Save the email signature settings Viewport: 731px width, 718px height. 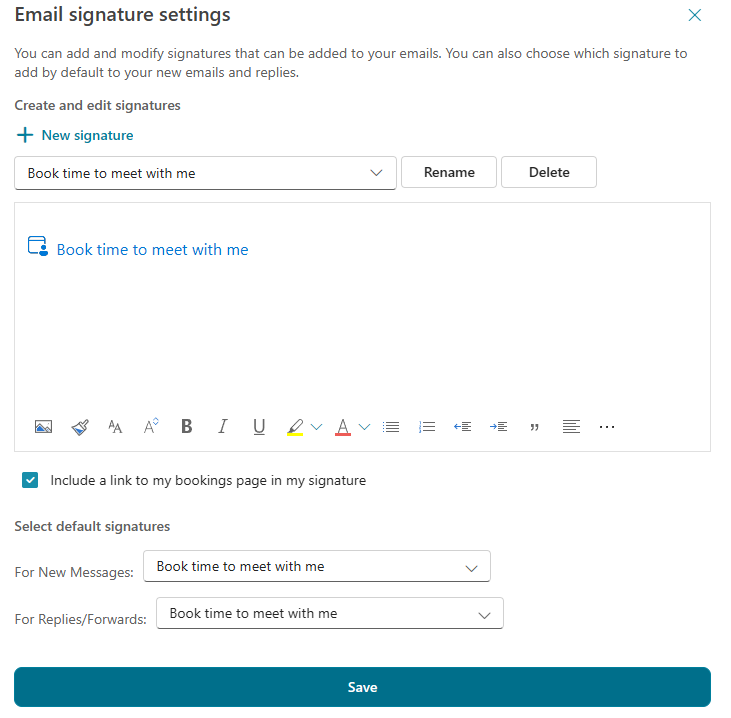click(362, 687)
